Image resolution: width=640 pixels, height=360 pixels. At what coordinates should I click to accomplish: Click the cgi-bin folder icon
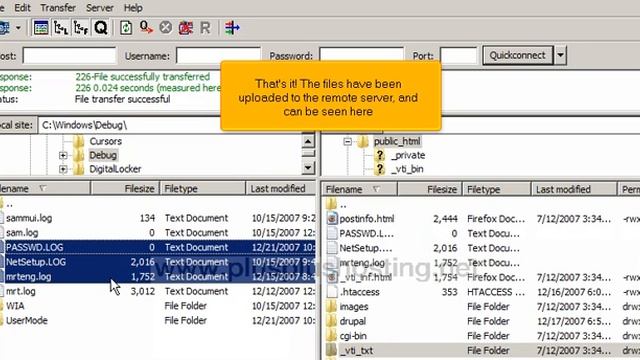[332, 336]
